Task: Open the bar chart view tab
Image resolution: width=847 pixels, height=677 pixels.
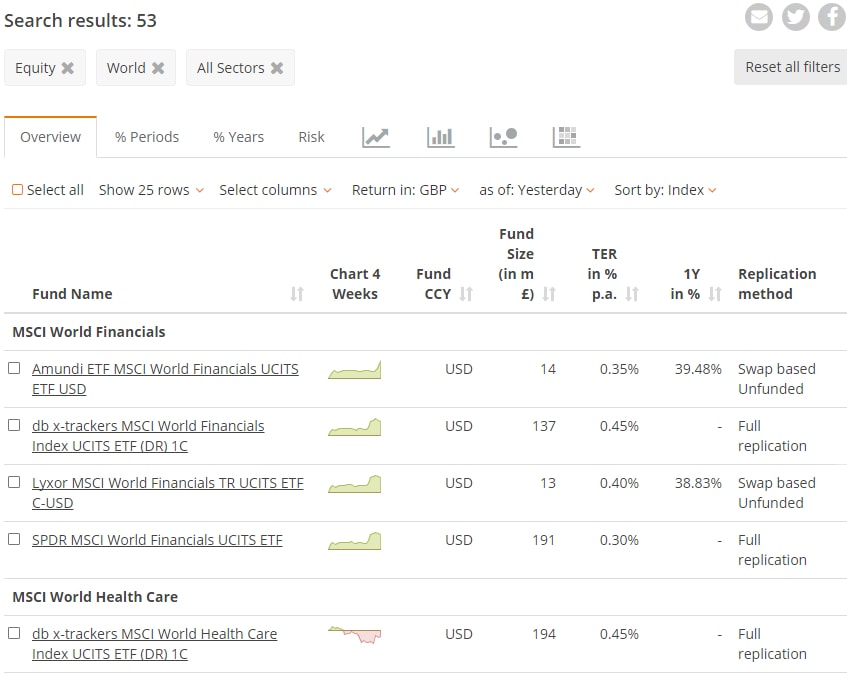Action: click(440, 137)
